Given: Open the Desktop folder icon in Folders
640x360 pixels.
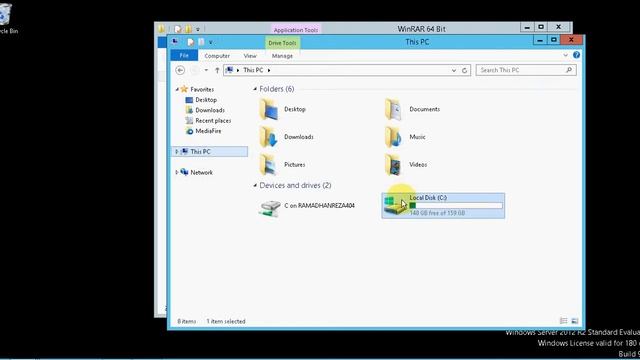Looking at the screenshot, I should point(269,109).
